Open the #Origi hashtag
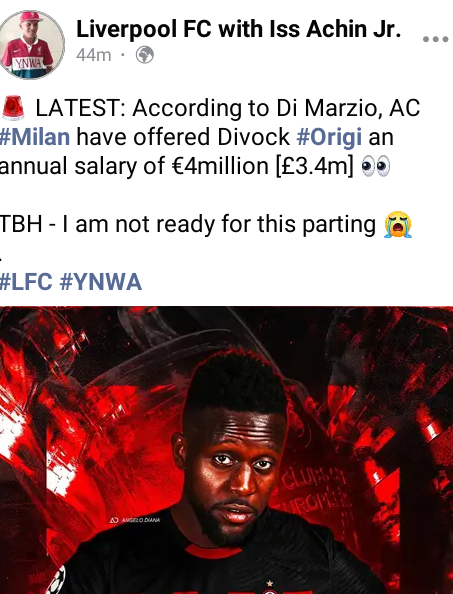This screenshot has height=594, width=453. tap(329, 137)
